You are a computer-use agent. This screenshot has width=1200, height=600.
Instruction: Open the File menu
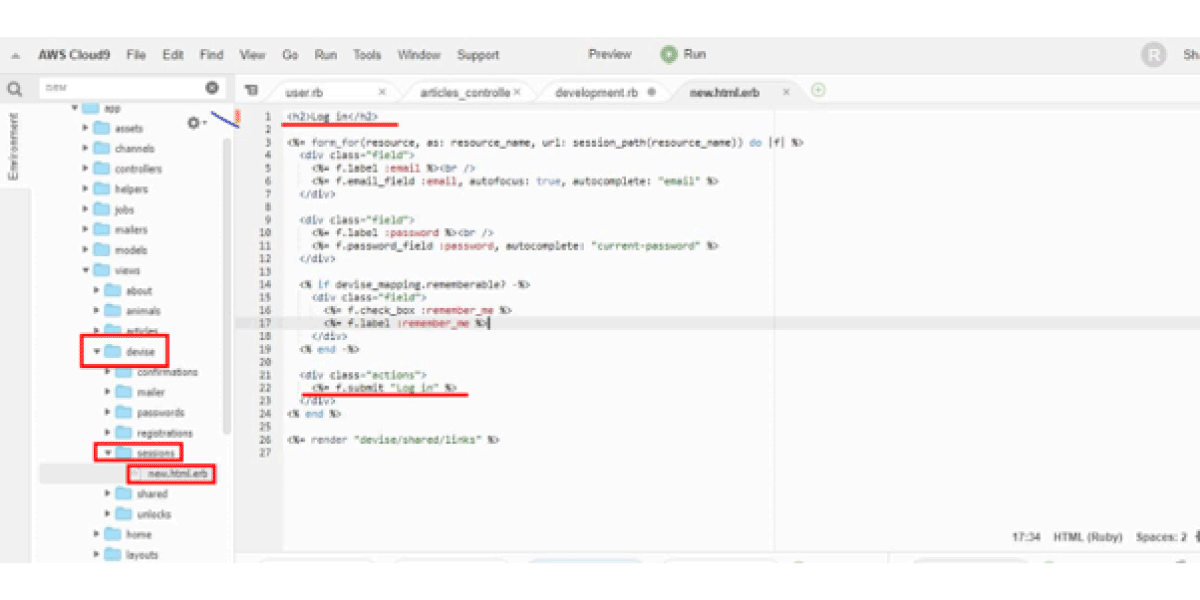(136, 55)
